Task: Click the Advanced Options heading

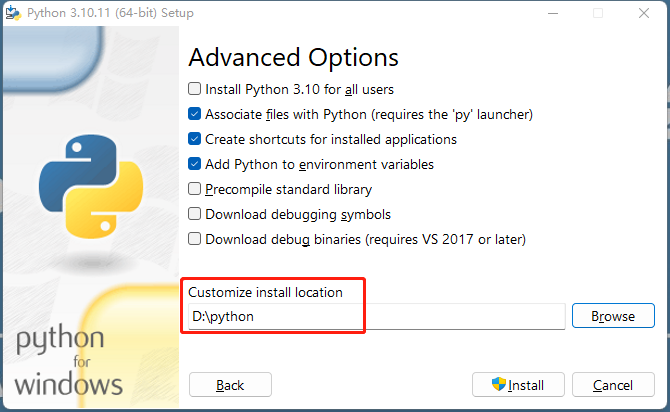Action: (294, 58)
